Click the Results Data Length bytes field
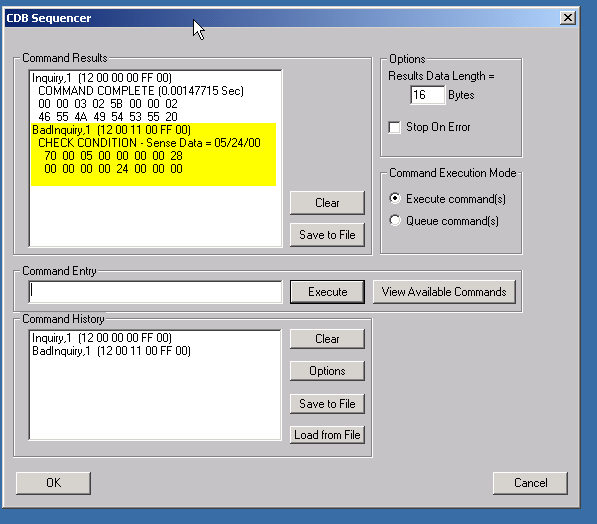597x524 pixels. click(x=428, y=95)
